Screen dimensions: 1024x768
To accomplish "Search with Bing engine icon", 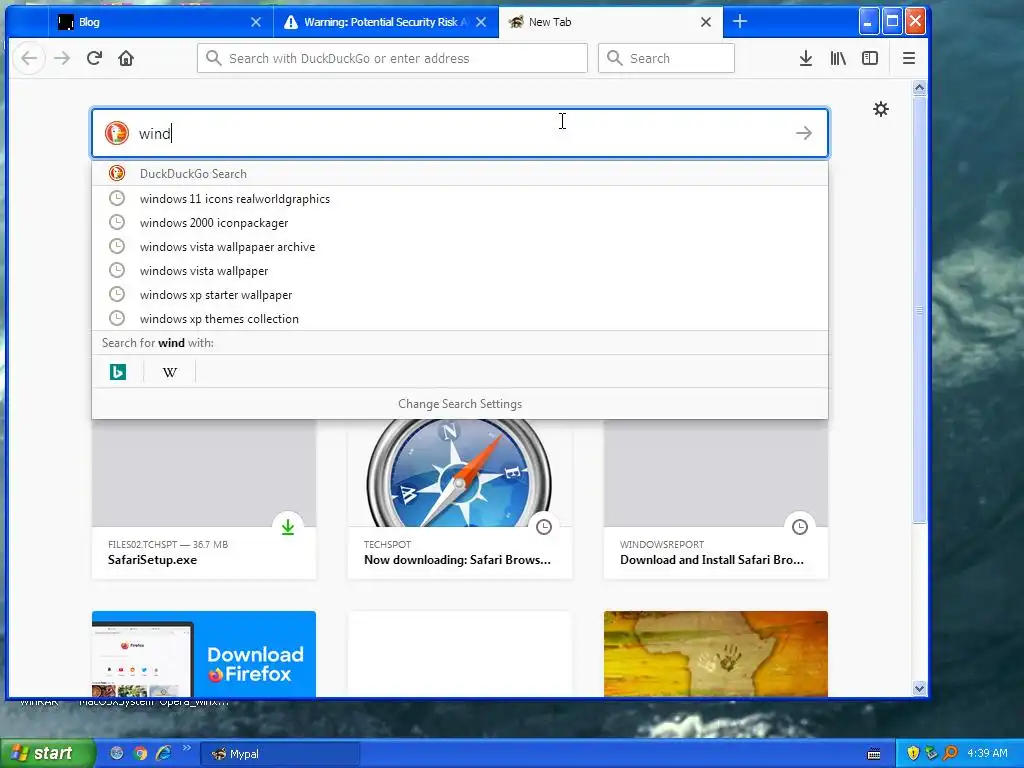I will point(118,372).
